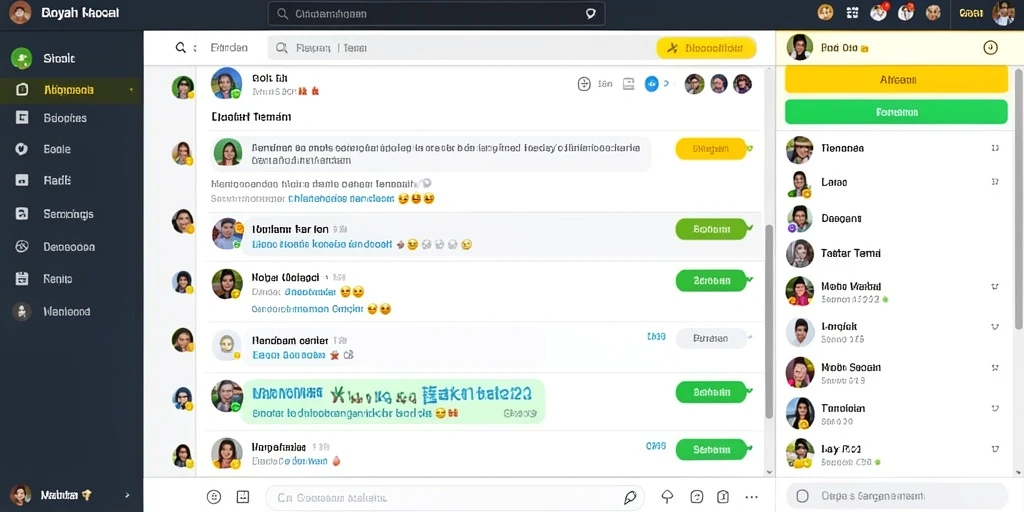Click the pen icon inside the message input
Screen dimensions: 1024x512
pos(630,498)
